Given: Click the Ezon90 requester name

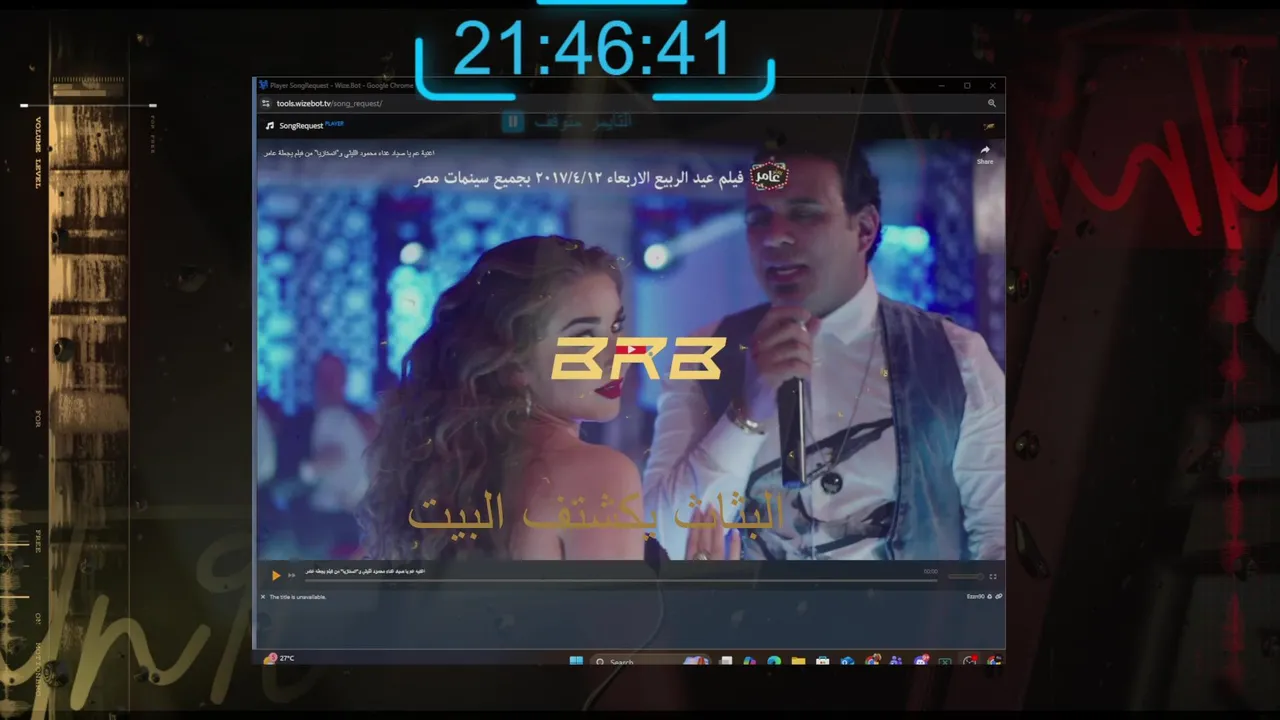Looking at the screenshot, I should (976, 596).
